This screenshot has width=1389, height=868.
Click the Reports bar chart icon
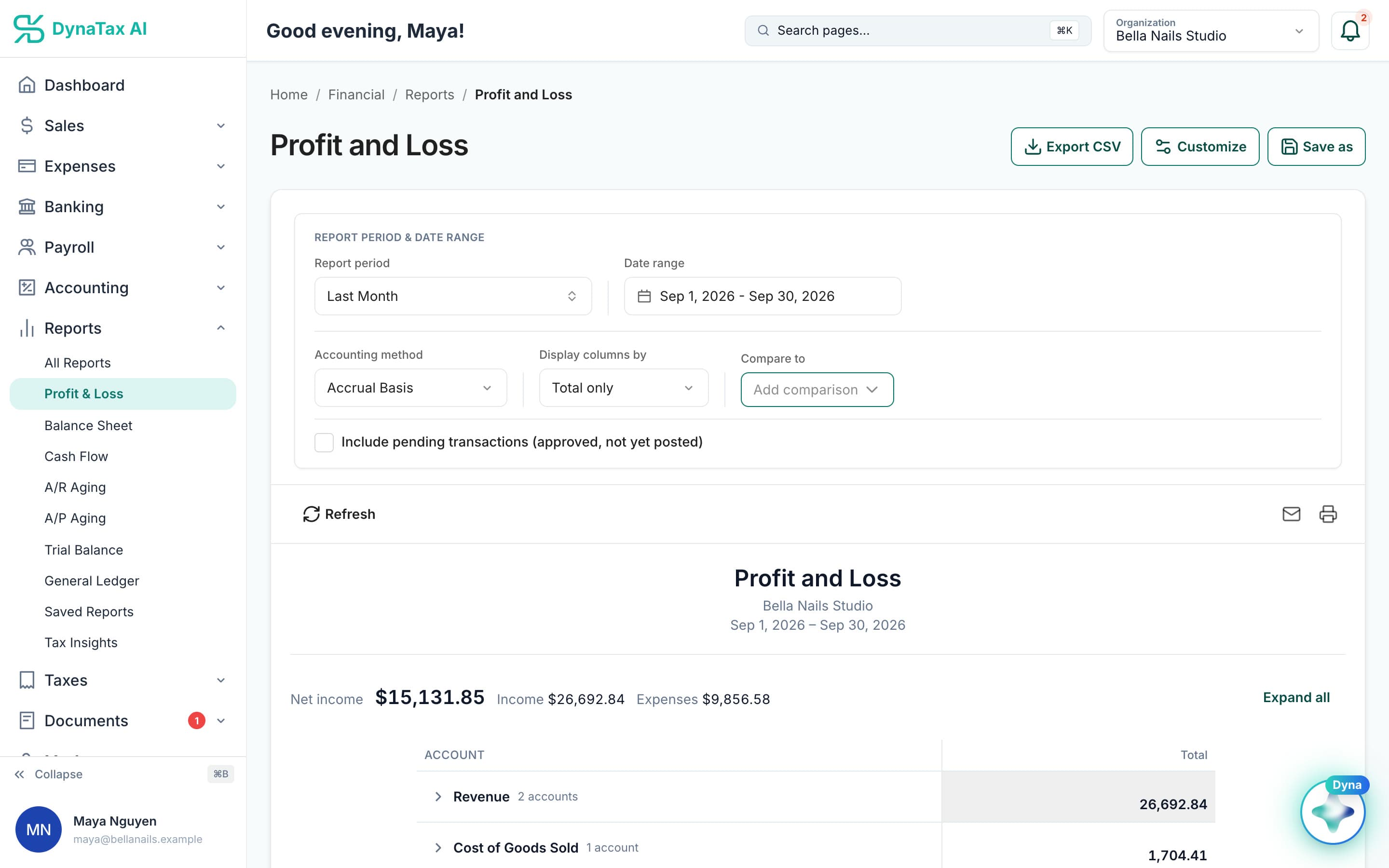[27, 328]
